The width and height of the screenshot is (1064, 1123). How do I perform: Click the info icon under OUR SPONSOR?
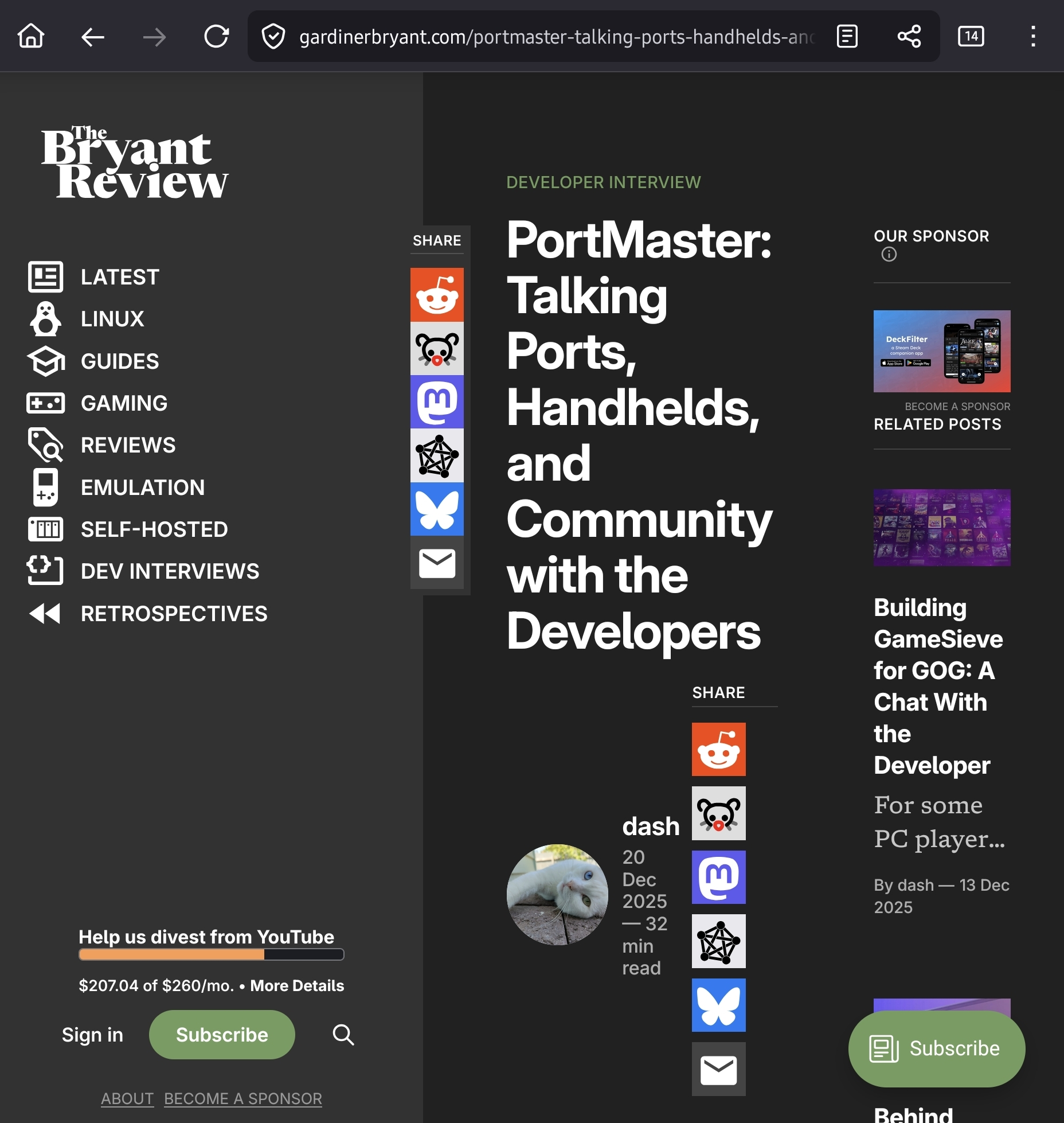coord(889,254)
